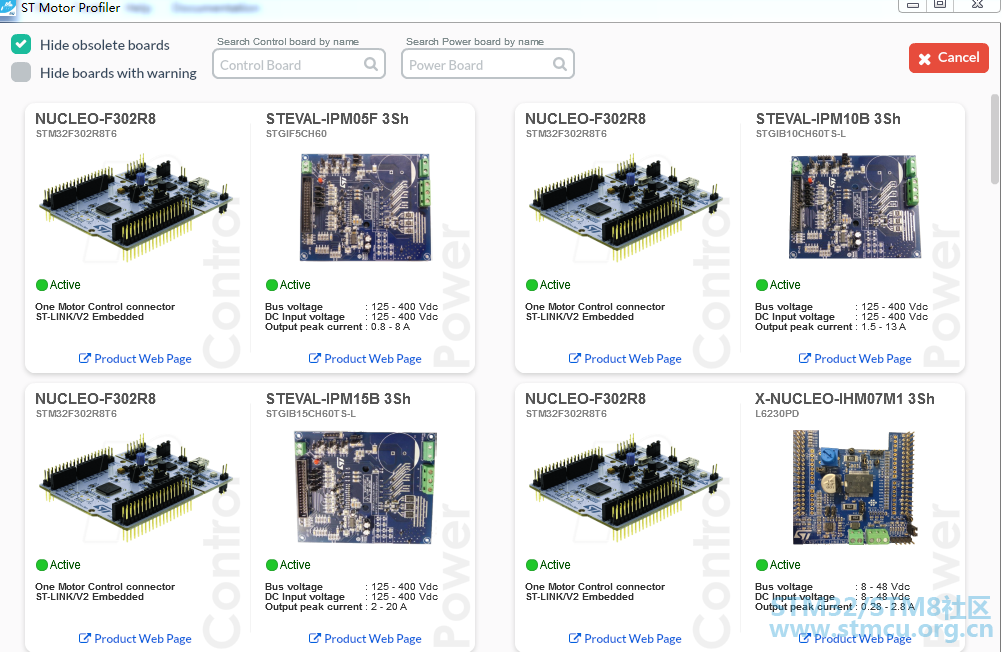Open ST Motor Profiler app icon
1002x652 pixels.
pyautogui.click(x=8, y=8)
